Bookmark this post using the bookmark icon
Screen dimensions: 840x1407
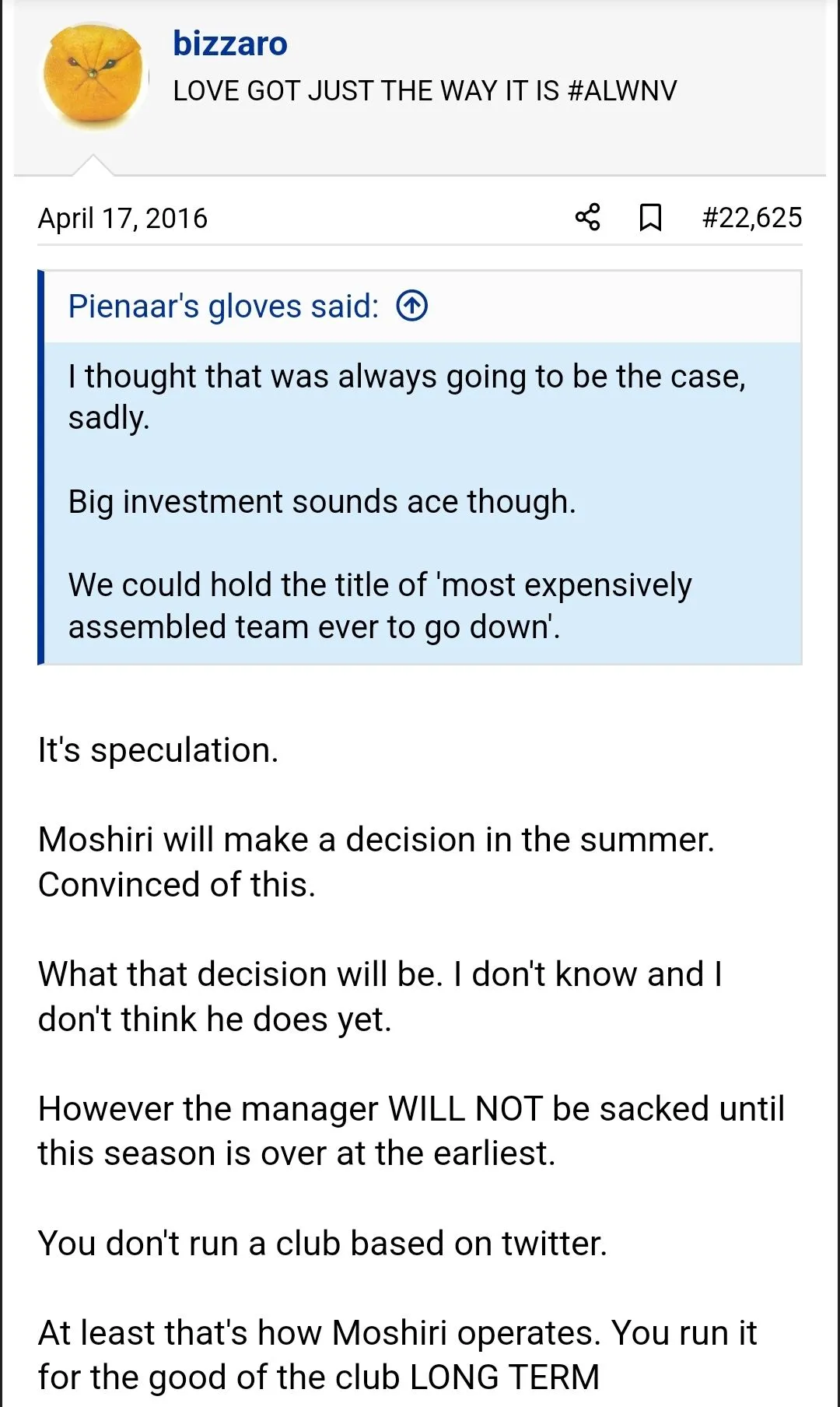tap(650, 217)
